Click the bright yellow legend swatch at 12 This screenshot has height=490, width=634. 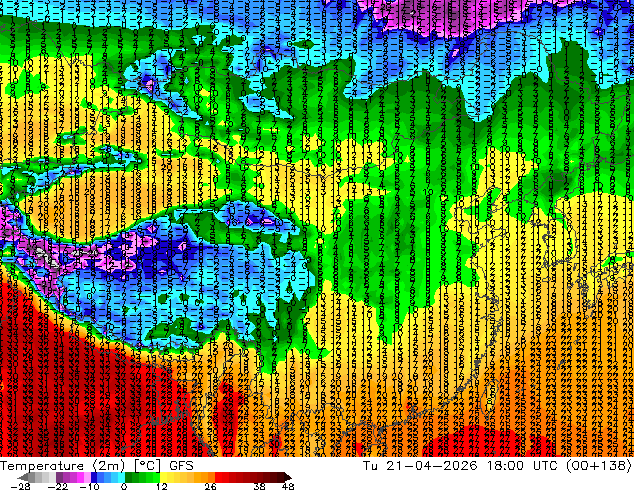pos(163,477)
